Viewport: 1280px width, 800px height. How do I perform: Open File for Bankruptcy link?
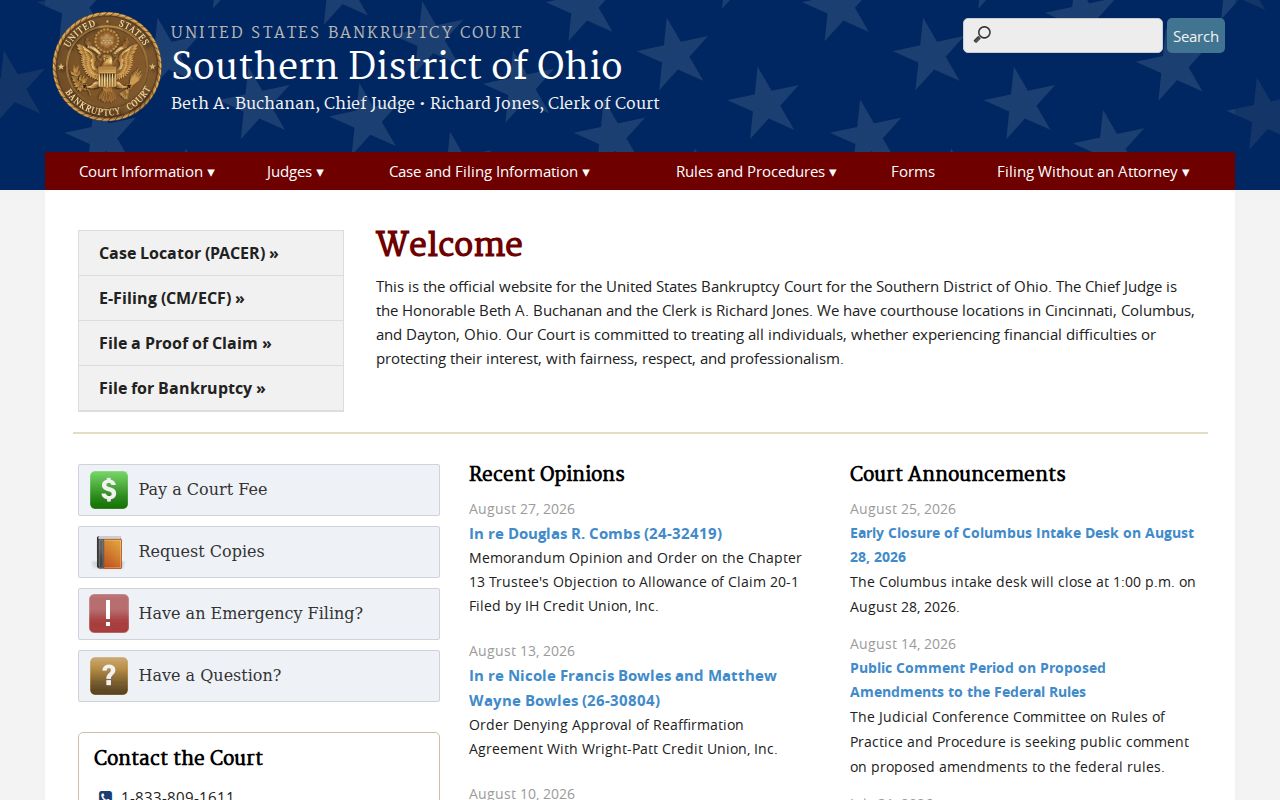[211, 388]
